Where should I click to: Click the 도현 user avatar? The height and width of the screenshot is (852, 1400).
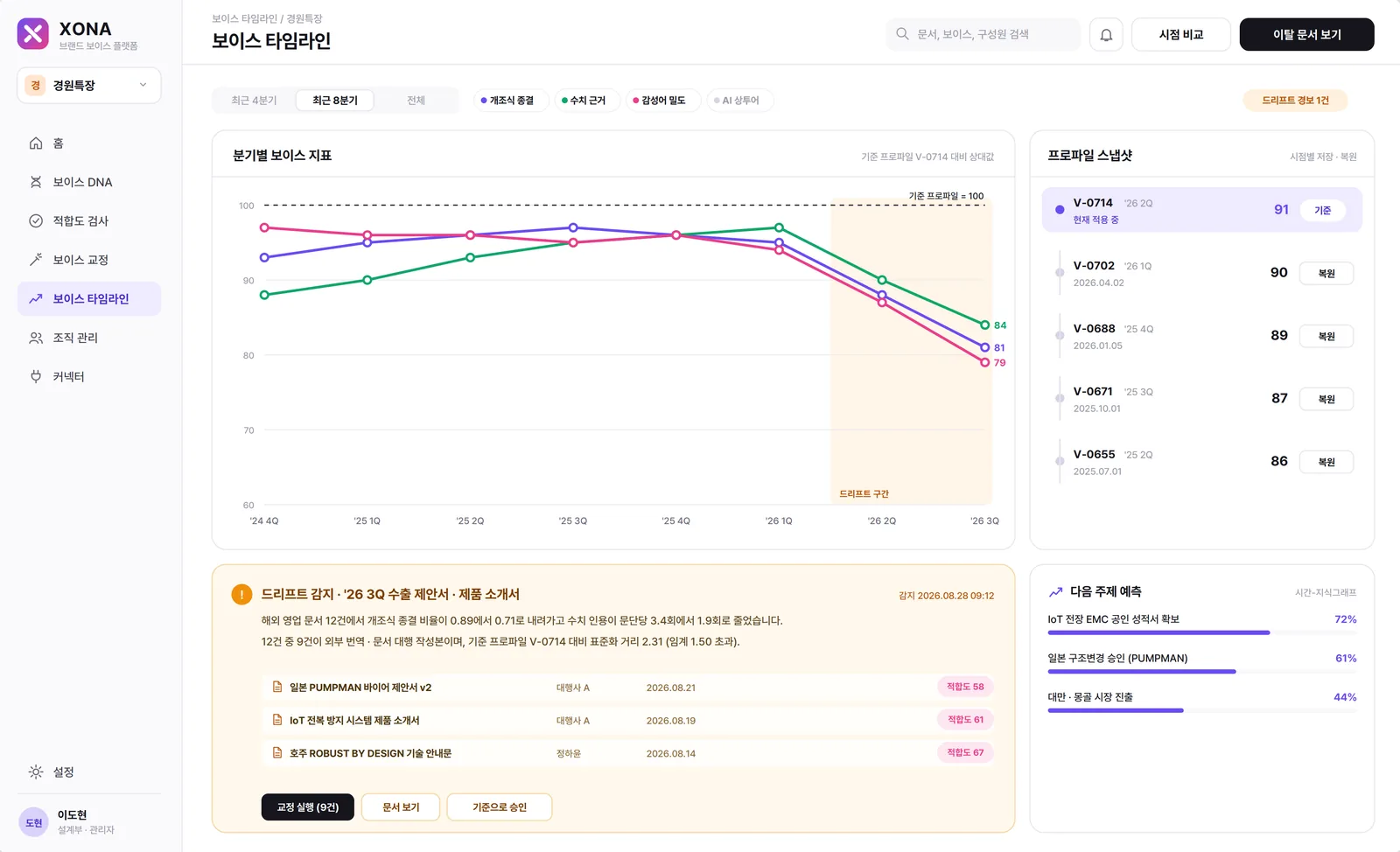pyautogui.click(x=33, y=822)
